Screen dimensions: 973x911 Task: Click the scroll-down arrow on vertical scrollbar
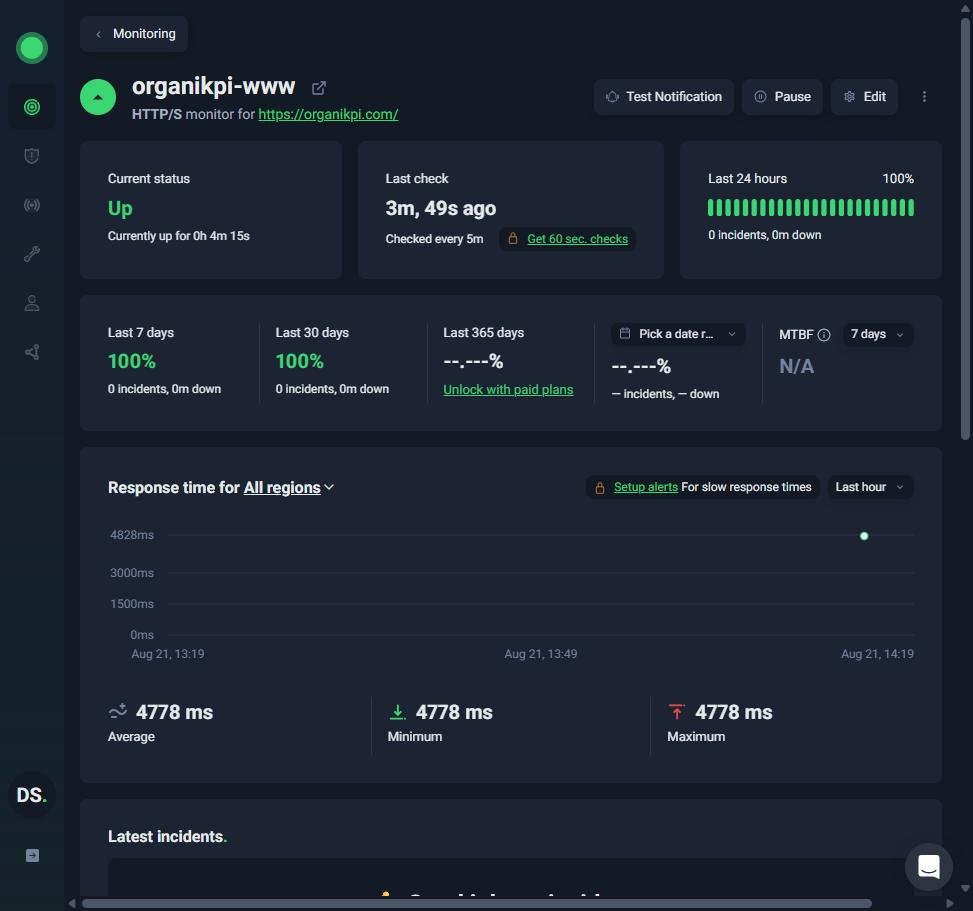coord(965,889)
